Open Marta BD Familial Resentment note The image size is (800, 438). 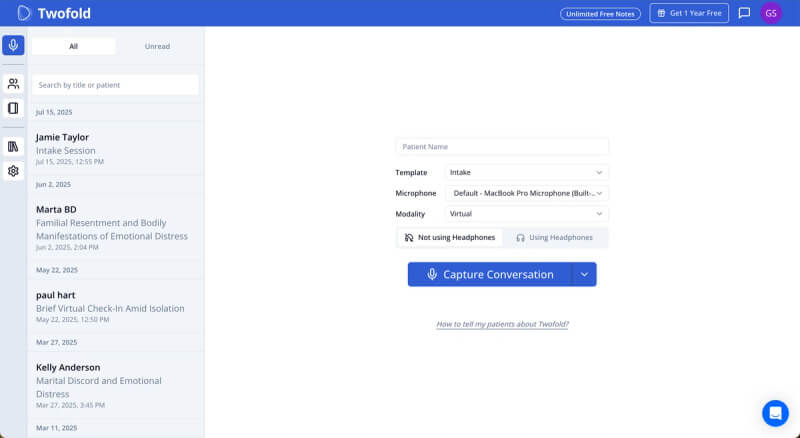pos(116,228)
